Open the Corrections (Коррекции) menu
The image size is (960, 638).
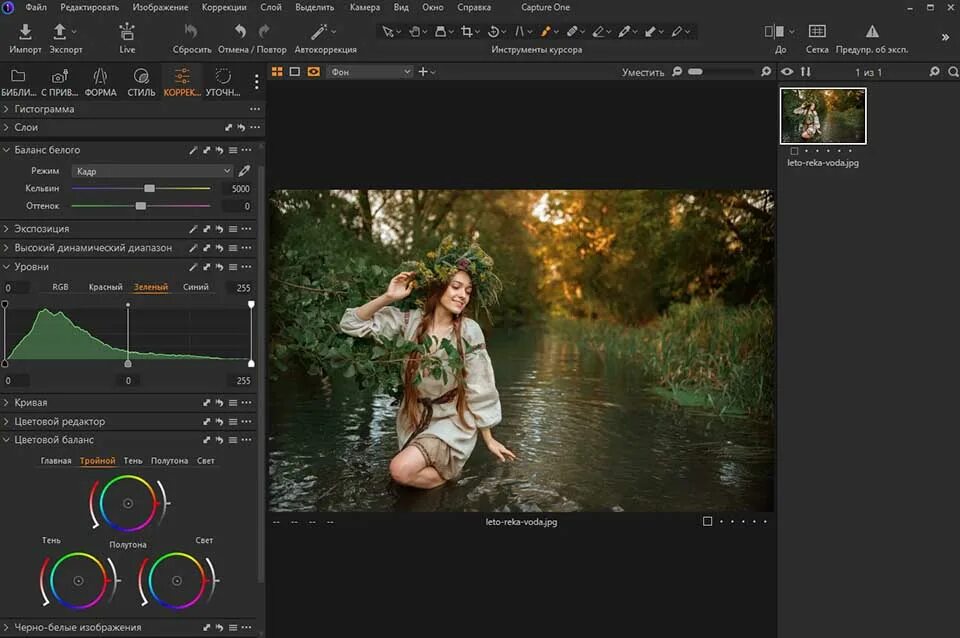click(x=223, y=7)
